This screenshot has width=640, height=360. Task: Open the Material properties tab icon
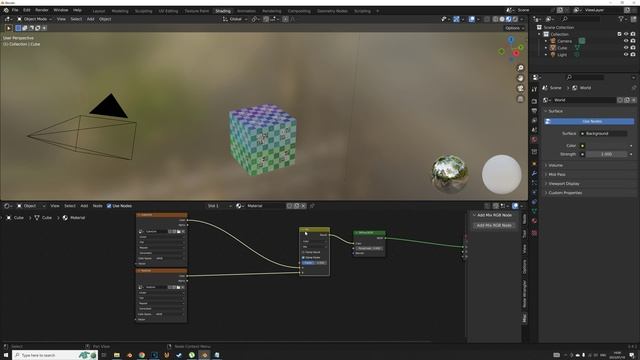tap(534, 220)
